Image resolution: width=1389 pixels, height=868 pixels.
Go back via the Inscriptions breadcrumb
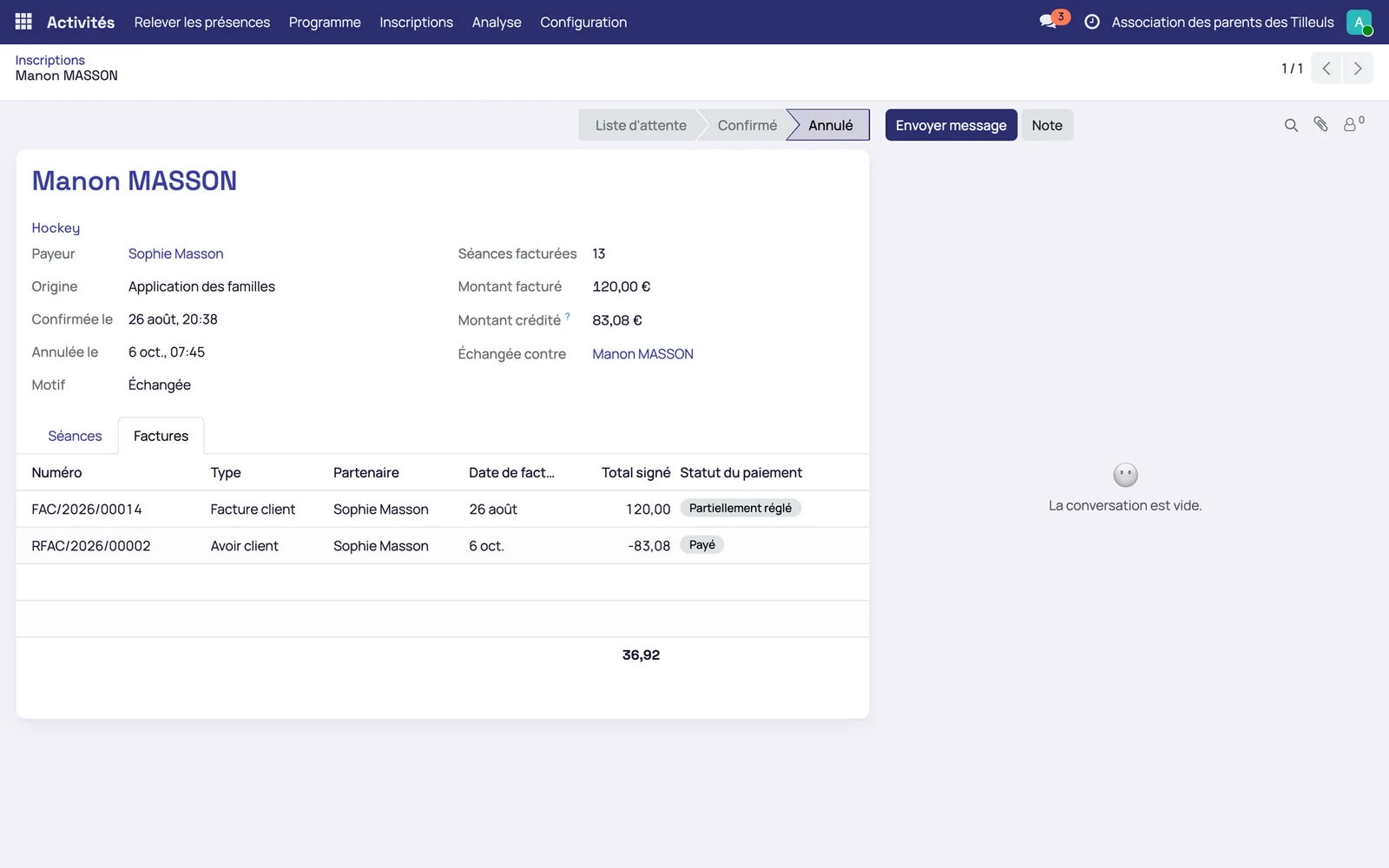point(50,60)
